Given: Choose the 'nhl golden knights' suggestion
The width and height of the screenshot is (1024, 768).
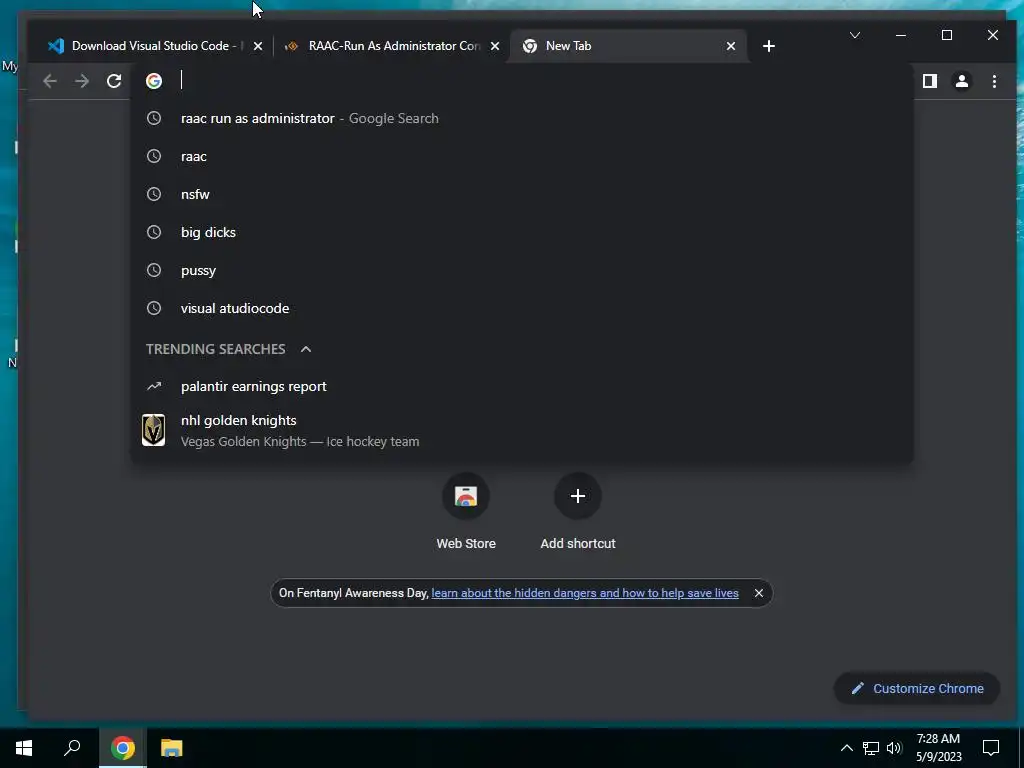Looking at the screenshot, I should 521,430.
